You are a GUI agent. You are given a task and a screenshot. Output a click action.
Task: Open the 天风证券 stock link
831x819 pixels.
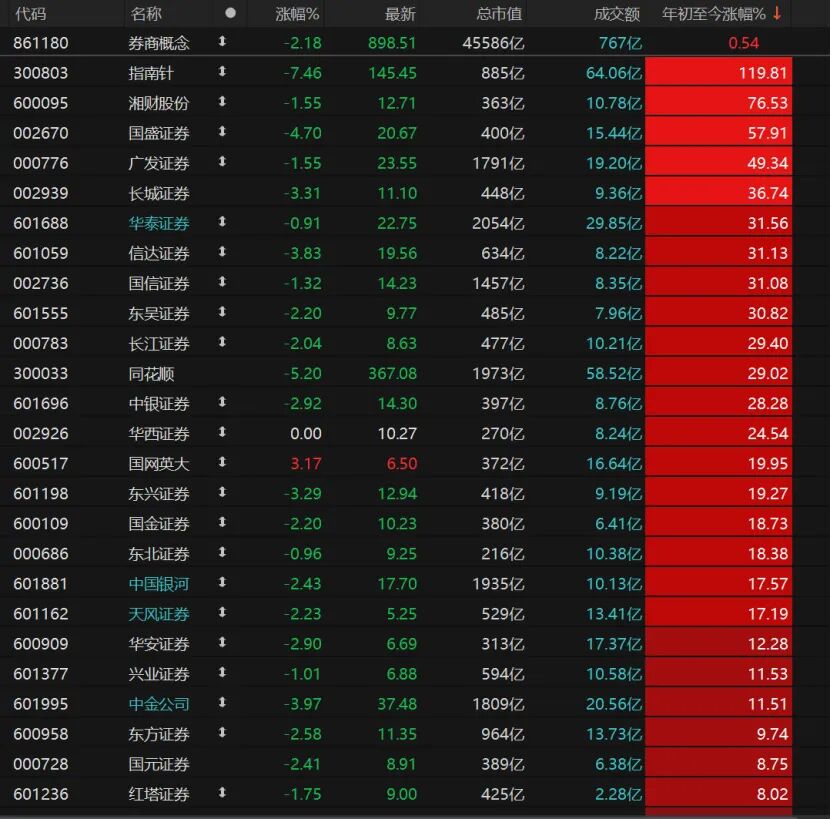point(159,614)
